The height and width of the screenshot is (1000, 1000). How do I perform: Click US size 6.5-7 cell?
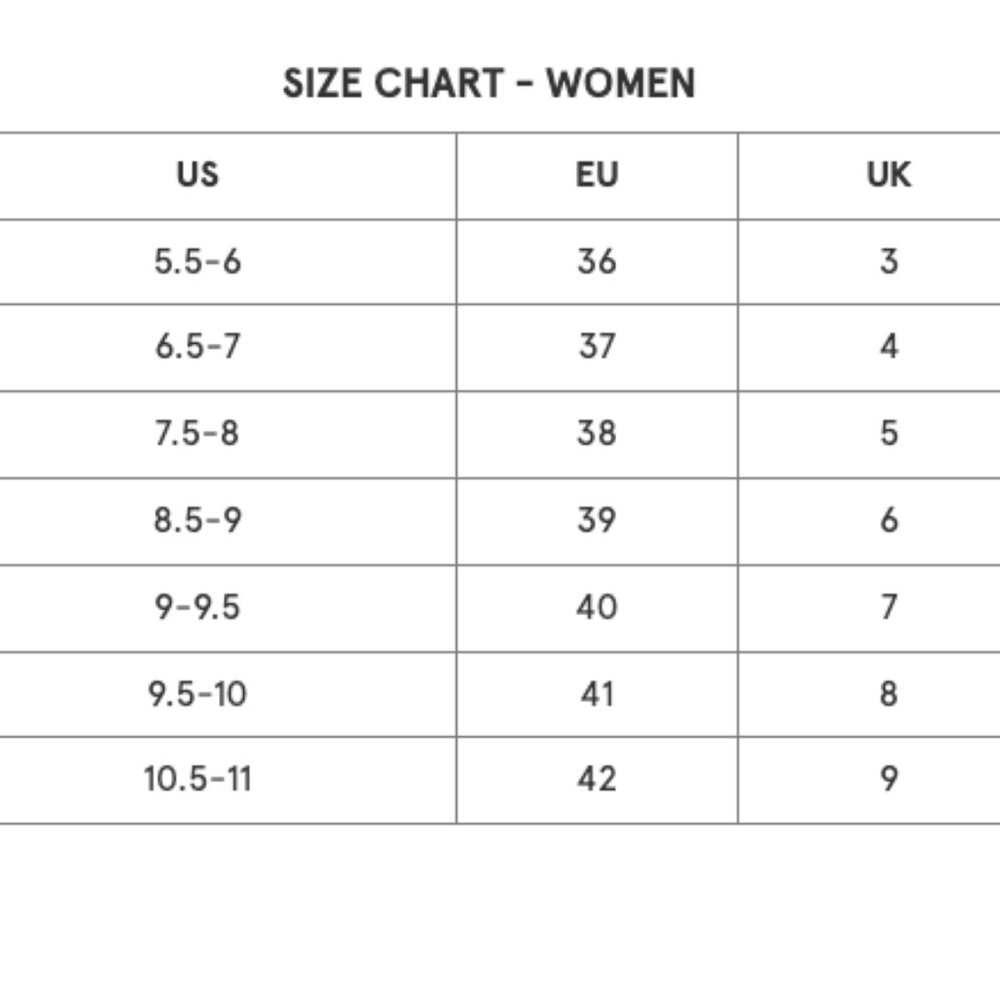[x=197, y=348]
